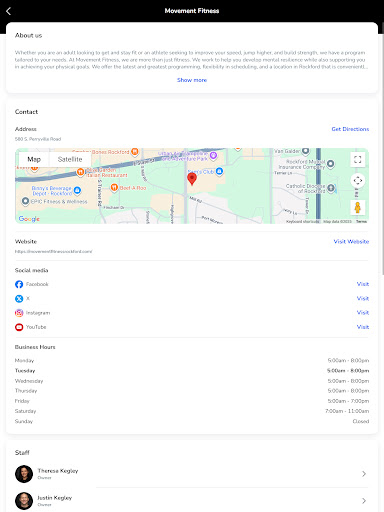
Task: Open Get Directions link
Action: click(x=350, y=129)
